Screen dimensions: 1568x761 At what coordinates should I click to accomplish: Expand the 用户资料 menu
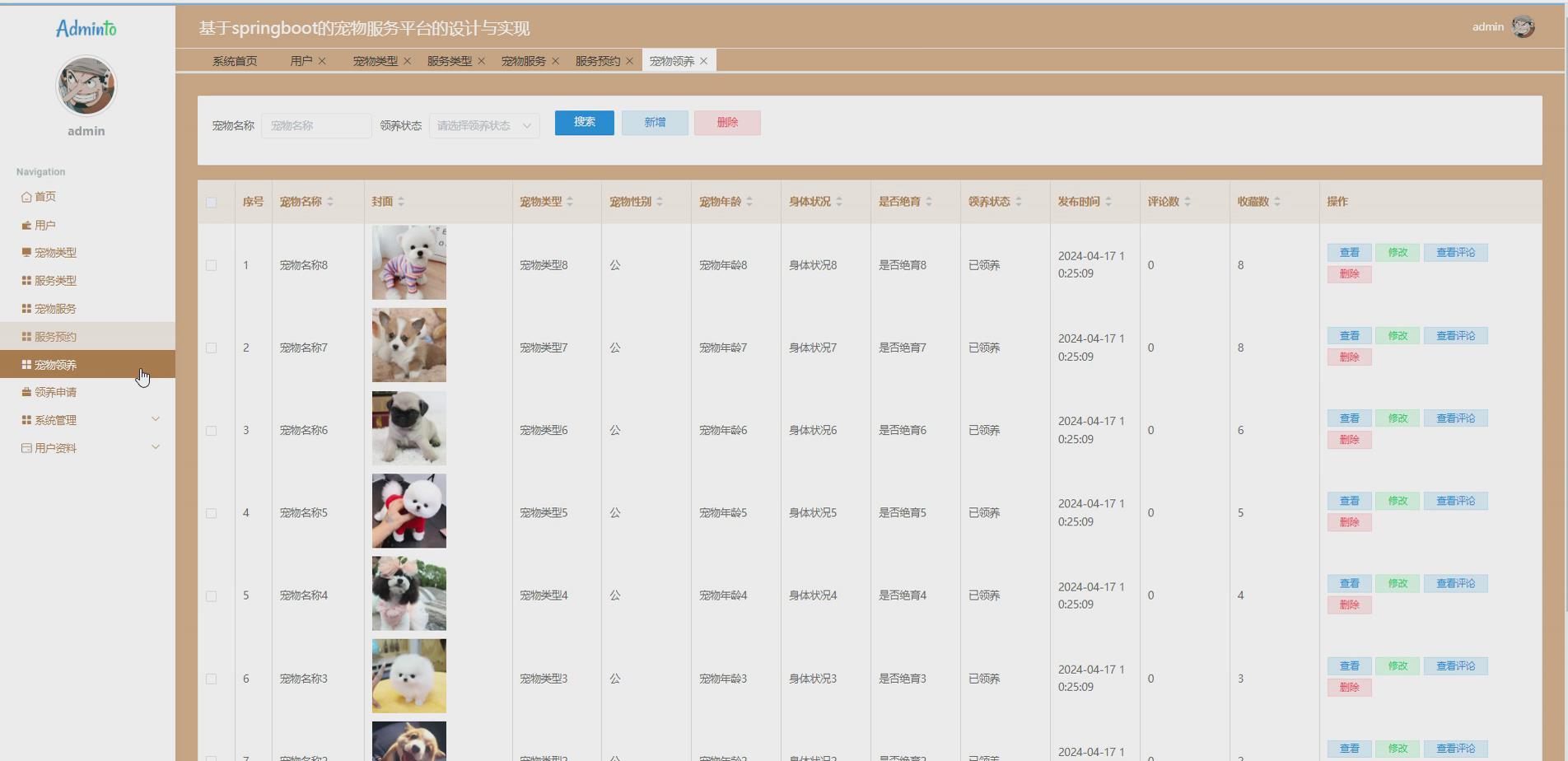[x=87, y=448]
